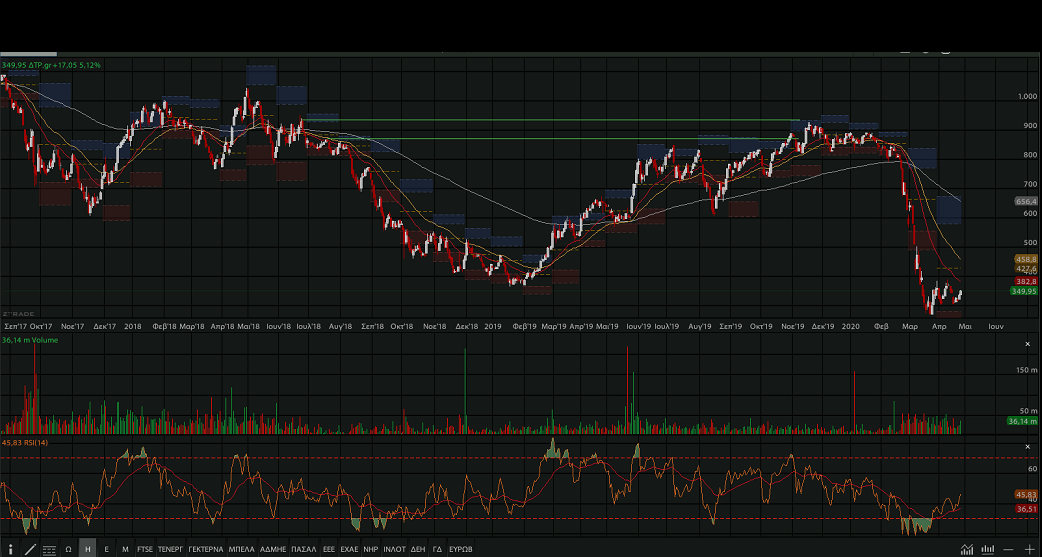Zoom out with the minus icon
Viewport: 1042px width, 557px height.
click(x=1009, y=549)
